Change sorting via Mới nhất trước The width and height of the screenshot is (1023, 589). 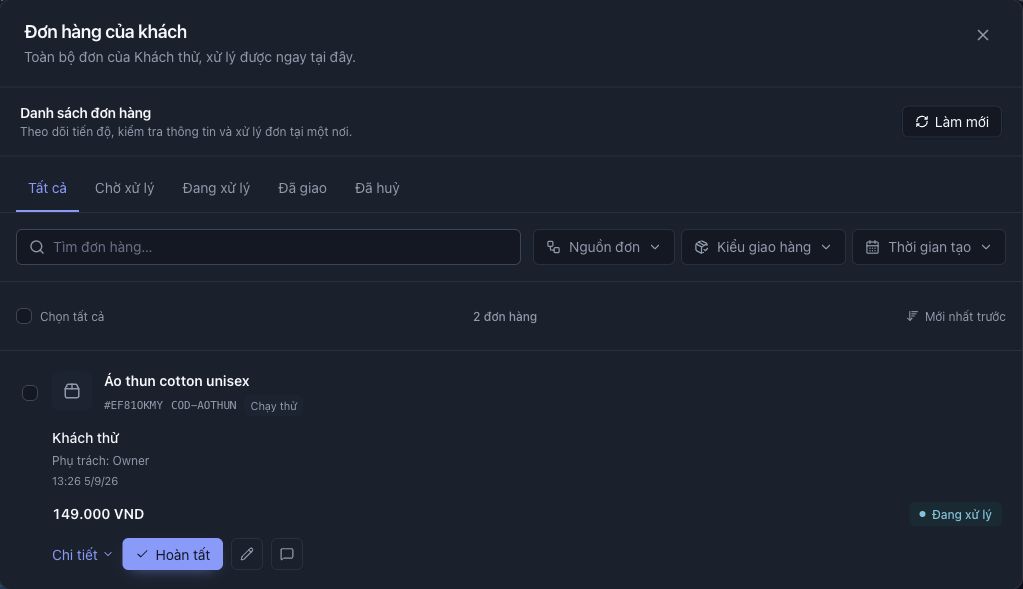click(956, 316)
